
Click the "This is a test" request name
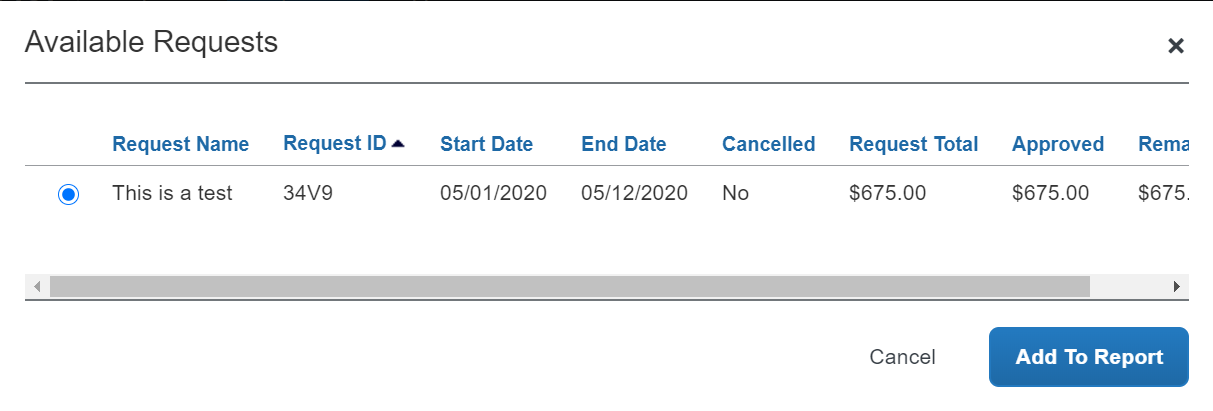click(x=172, y=193)
